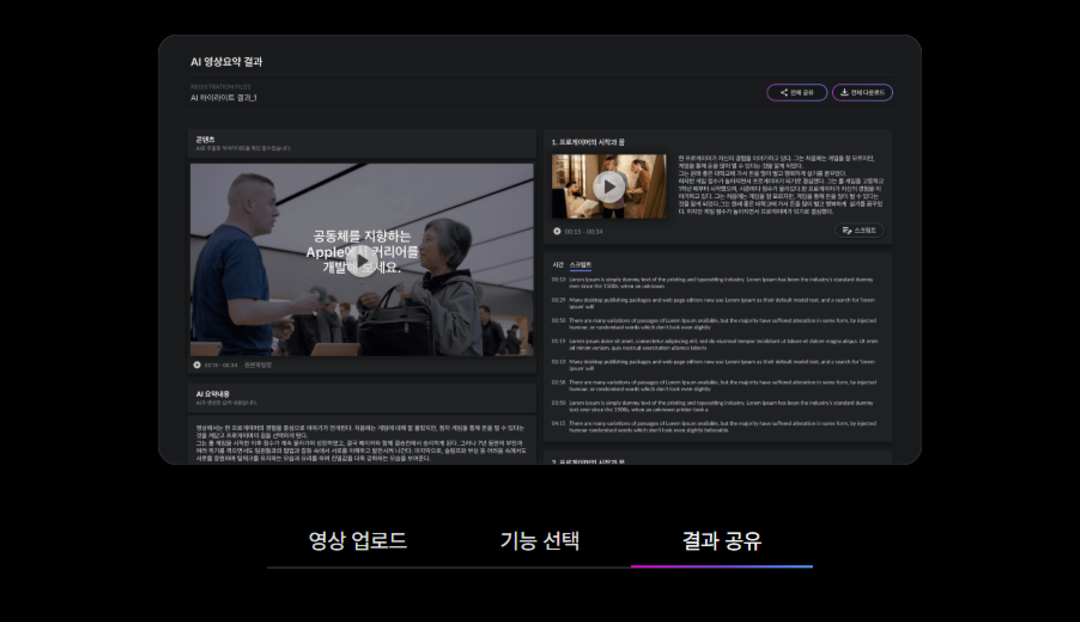Play the section 1 highlight clip thumbnail
This screenshot has width=1080, height=622.
609,187
